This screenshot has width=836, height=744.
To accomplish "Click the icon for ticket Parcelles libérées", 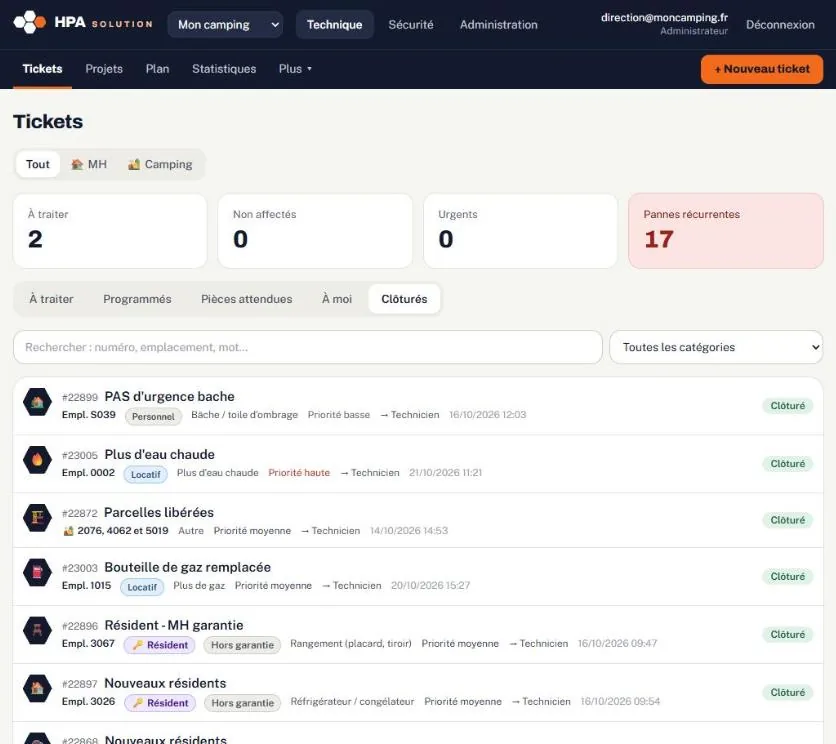I will coord(37,517).
